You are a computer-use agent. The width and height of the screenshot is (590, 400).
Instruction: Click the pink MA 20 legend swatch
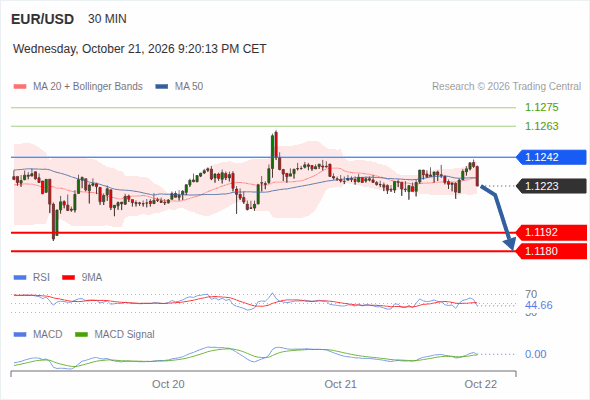pos(20,87)
